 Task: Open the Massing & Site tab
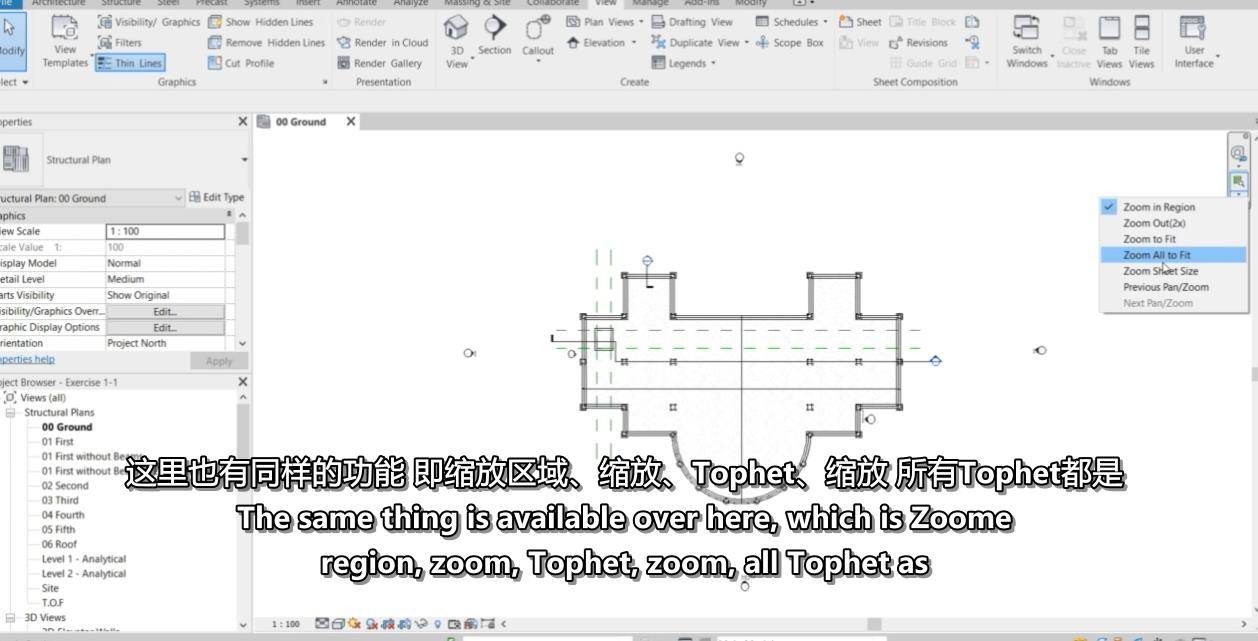[476, 3]
